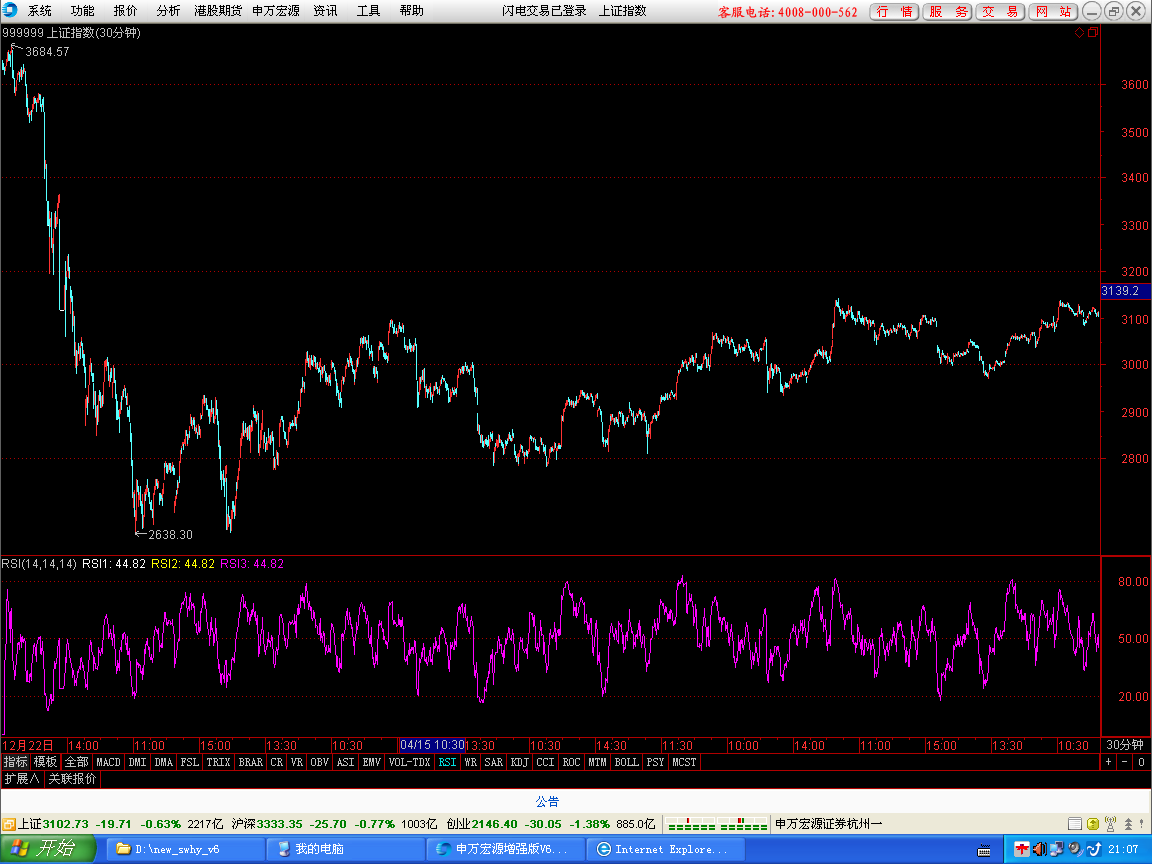Click the 30分钟 period selector under the chart
This screenshot has width=1152, height=864.
click(x=1125, y=745)
